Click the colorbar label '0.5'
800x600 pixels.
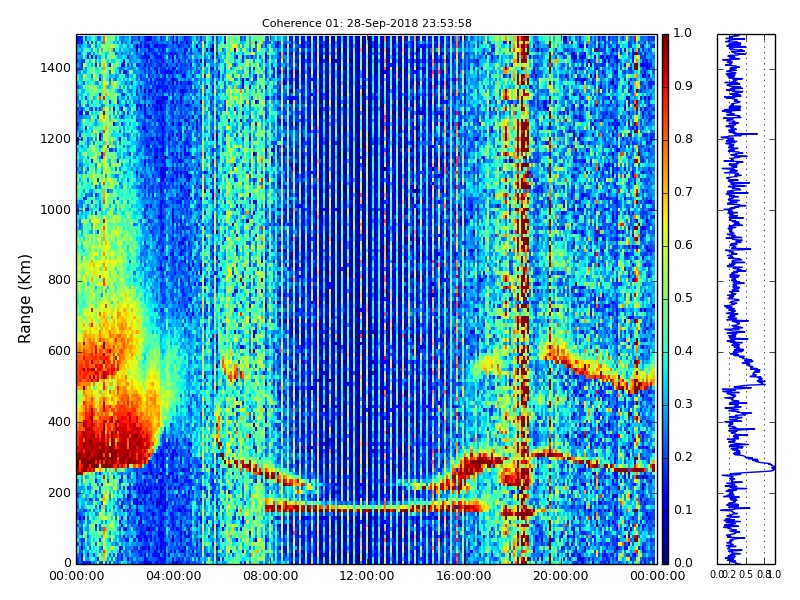pos(683,298)
